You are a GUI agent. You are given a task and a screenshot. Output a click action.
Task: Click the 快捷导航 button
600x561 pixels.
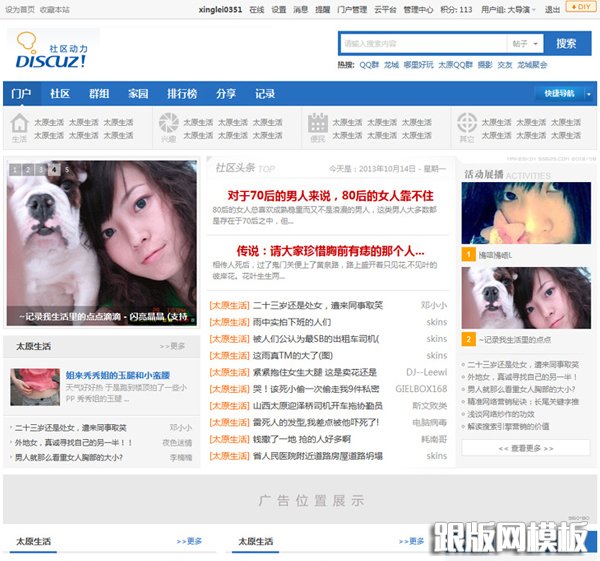[559, 94]
